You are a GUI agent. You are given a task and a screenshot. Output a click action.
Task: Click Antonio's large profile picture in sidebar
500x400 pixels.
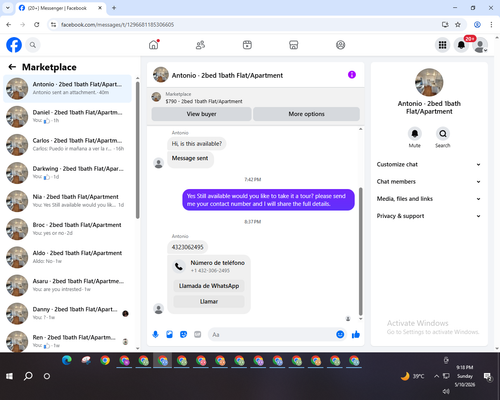pos(429,82)
